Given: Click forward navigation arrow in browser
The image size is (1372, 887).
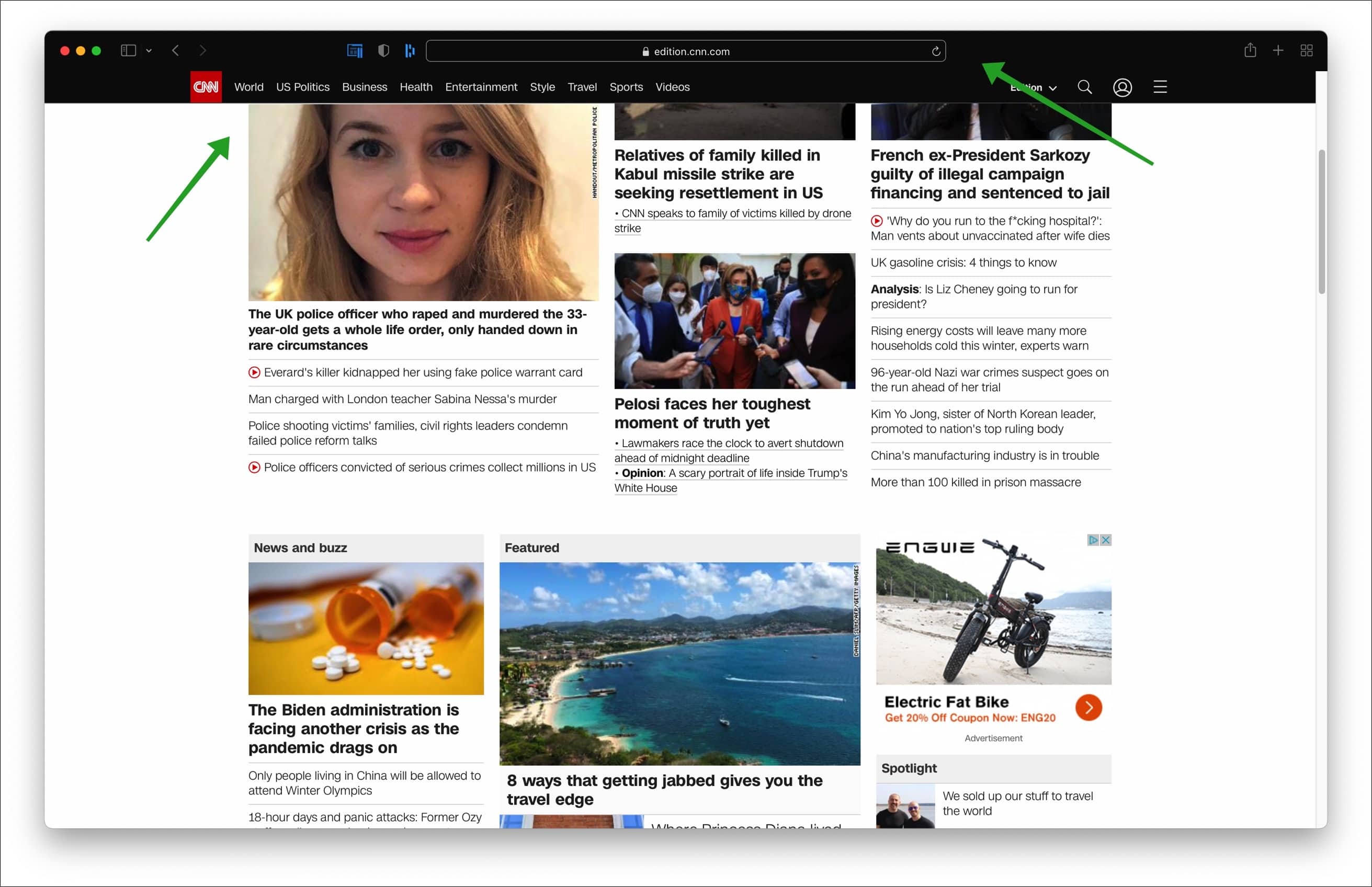Looking at the screenshot, I should pyautogui.click(x=200, y=50).
